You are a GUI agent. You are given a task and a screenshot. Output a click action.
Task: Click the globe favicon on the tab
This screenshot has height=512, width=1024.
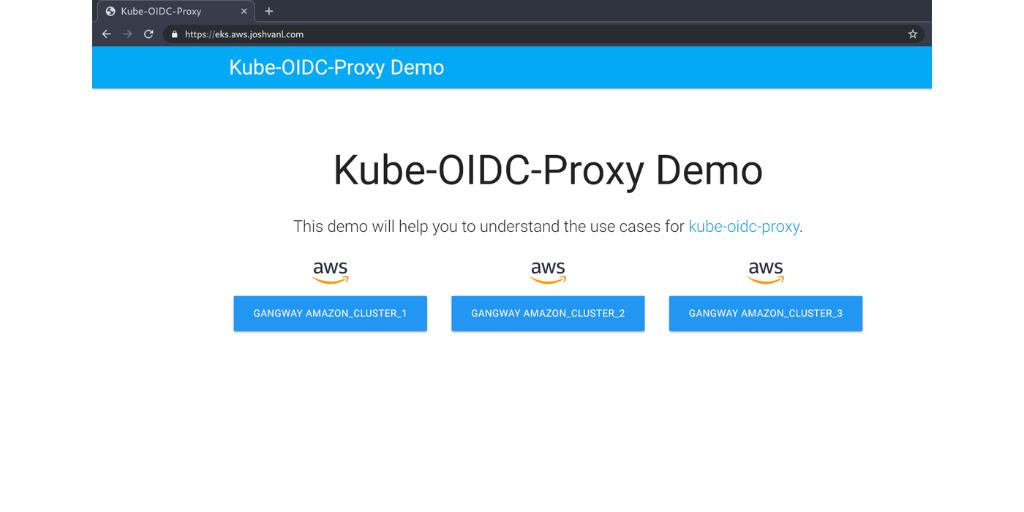coord(110,11)
